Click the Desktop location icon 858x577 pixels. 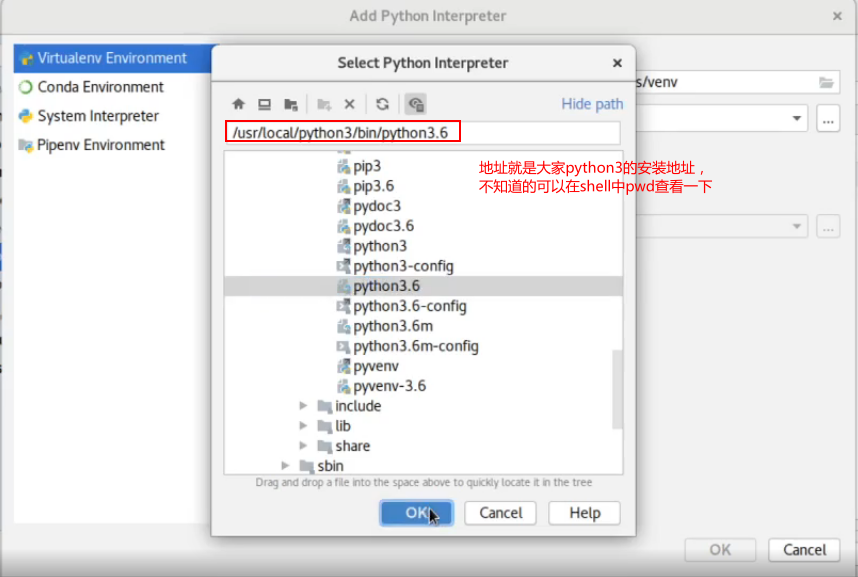[263, 104]
